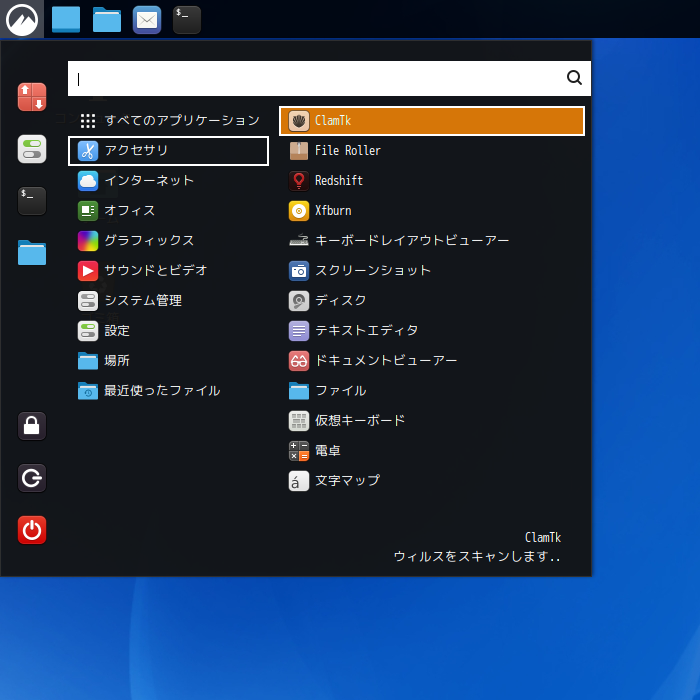
Task: Click the magnifier search icon
Action: click(574, 78)
